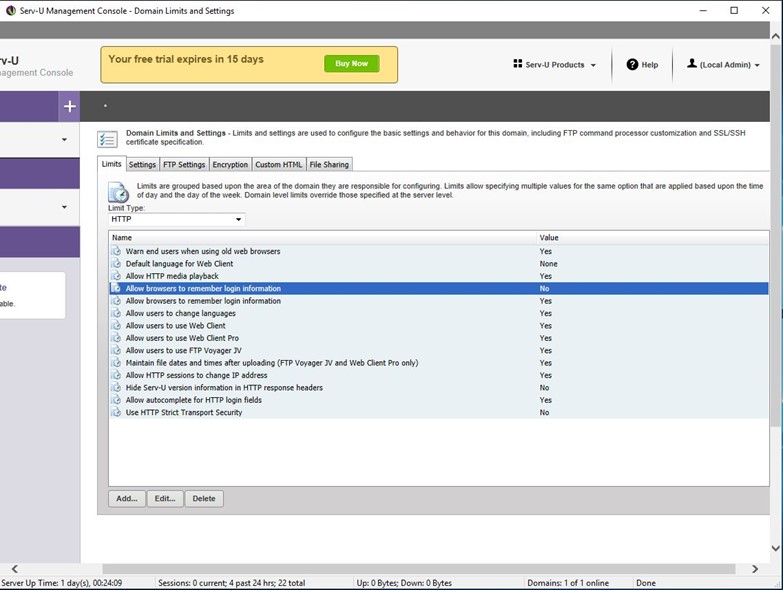Switch to the Settings tab

pyautogui.click(x=142, y=165)
